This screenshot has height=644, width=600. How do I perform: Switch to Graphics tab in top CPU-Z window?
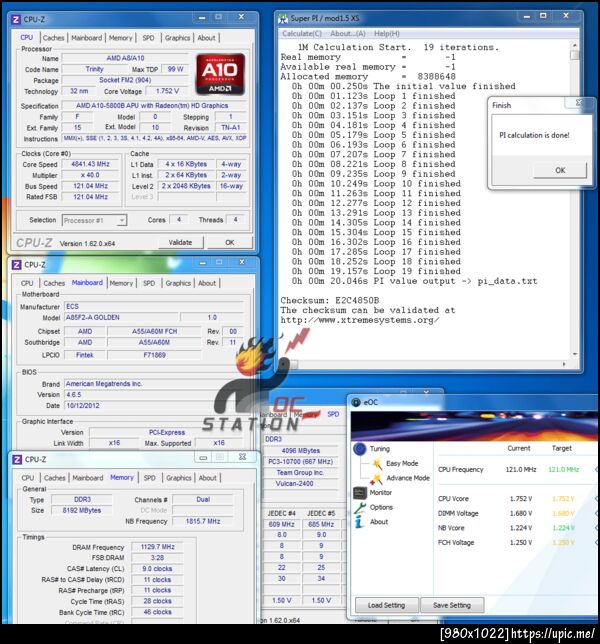coord(177,38)
